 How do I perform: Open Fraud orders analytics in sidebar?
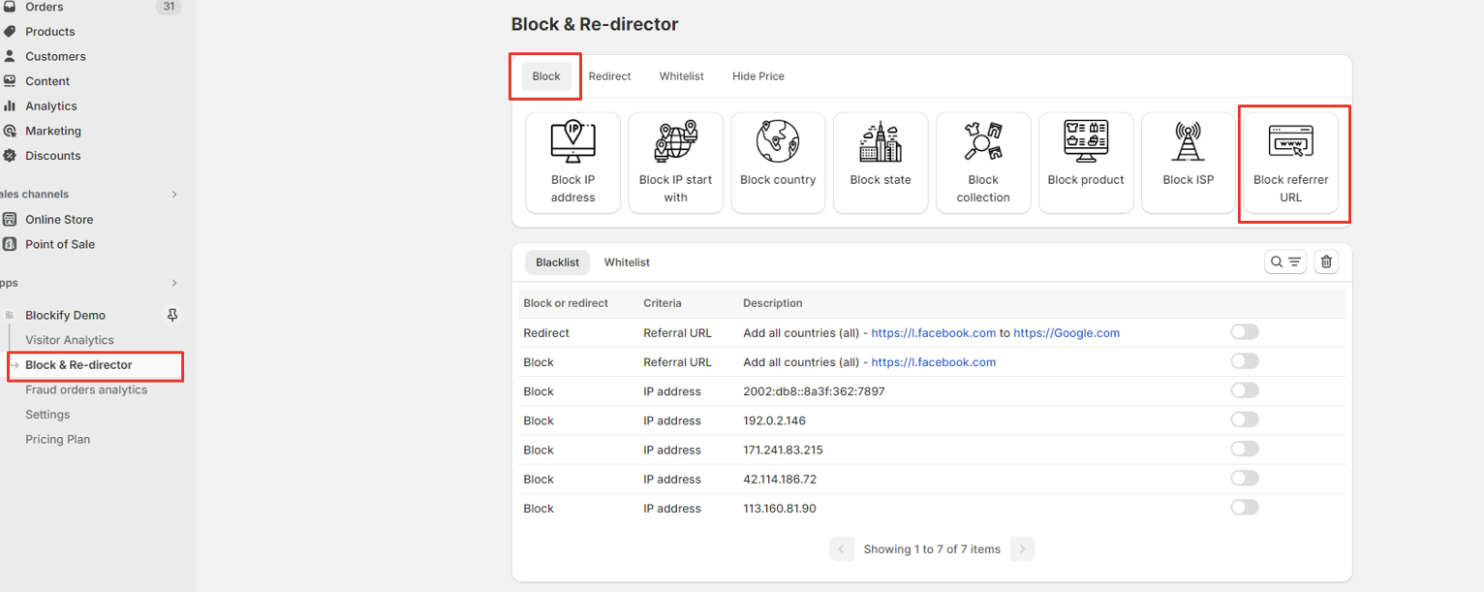[86, 390]
